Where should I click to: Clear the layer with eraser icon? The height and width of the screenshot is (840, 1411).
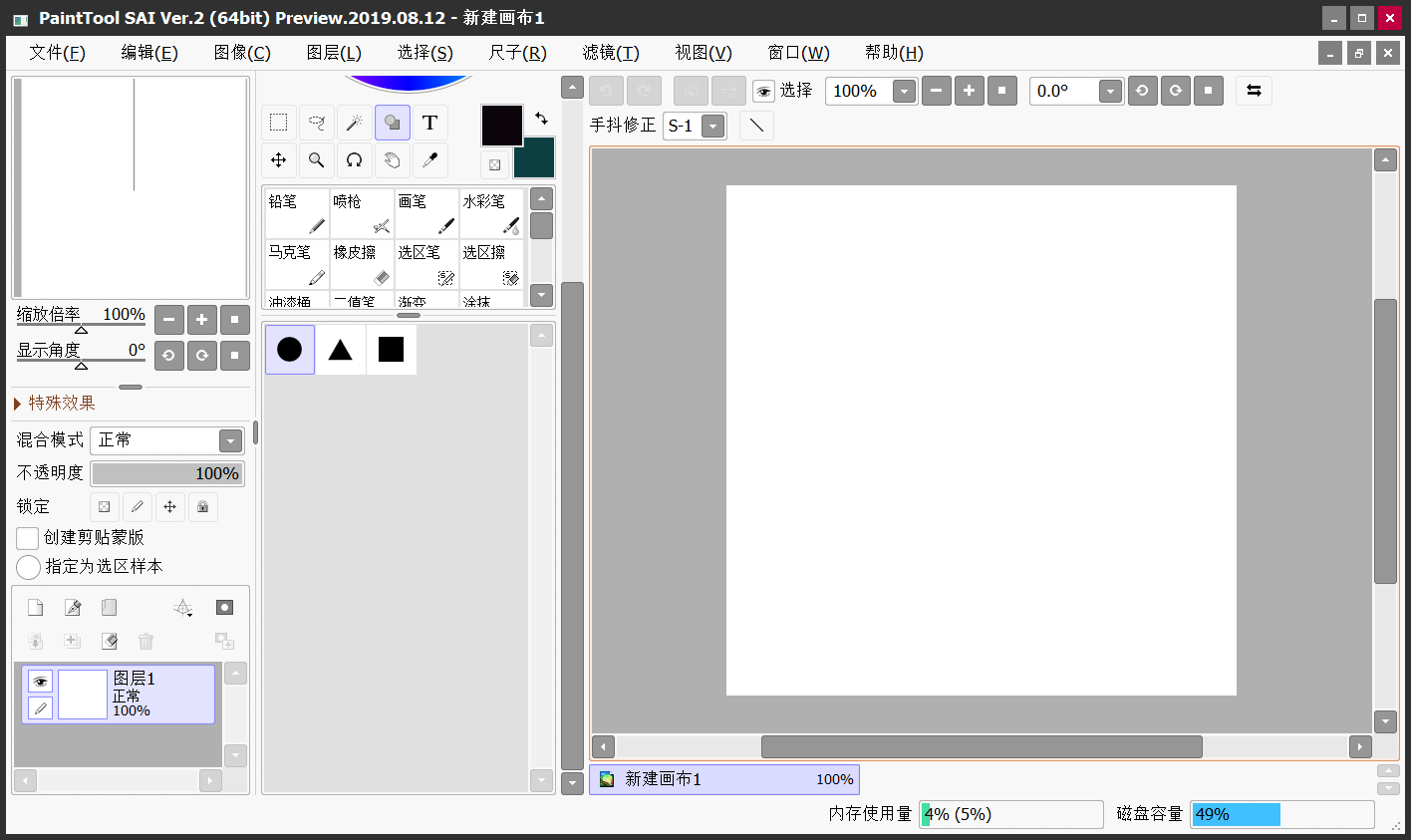(110, 641)
